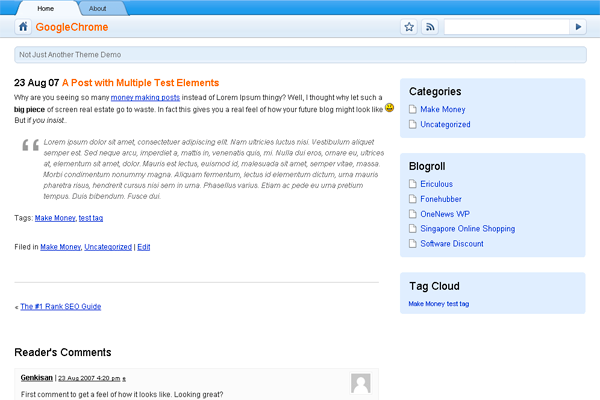Visit the Ericulous blogroll link
The height and width of the screenshot is (400, 600).
[x=437, y=184]
